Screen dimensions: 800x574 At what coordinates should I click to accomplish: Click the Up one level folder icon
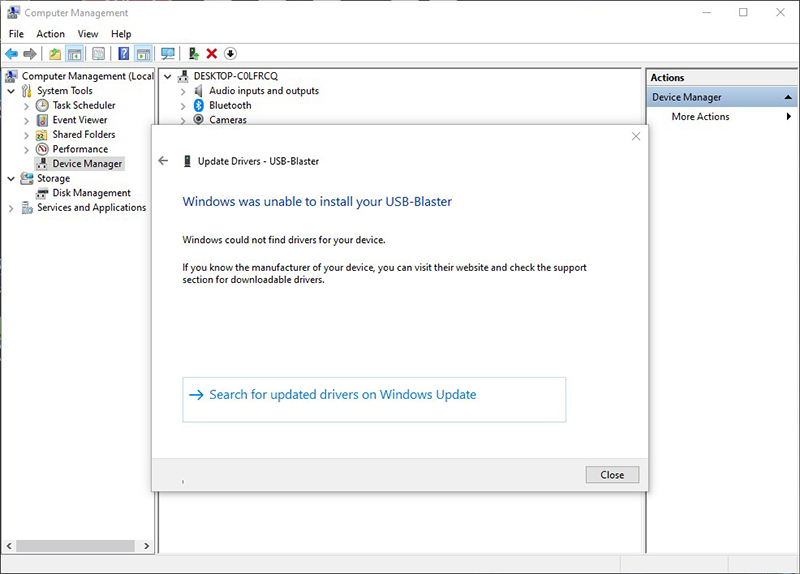pyautogui.click(x=55, y=54)
